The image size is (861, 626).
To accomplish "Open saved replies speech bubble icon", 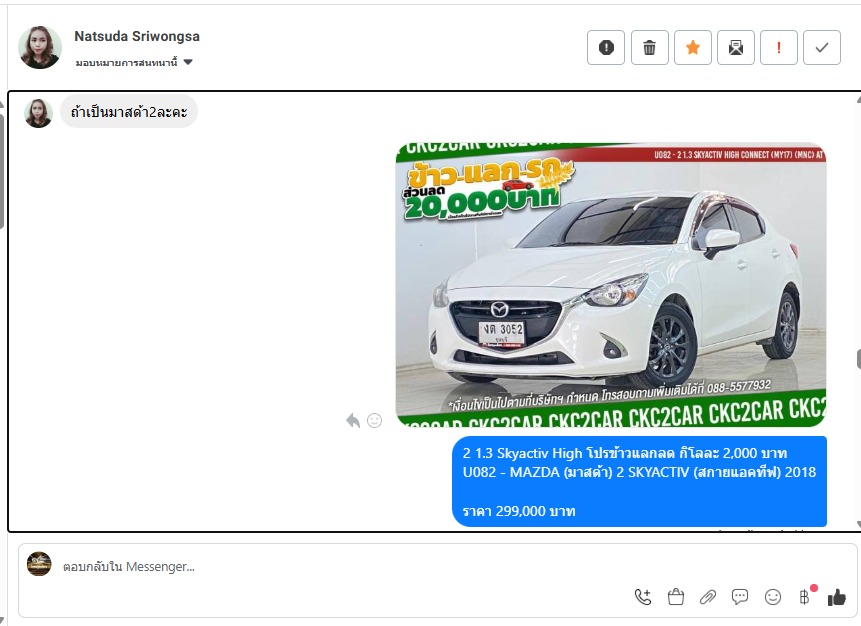I will pyautogui.click(x=740, y=597).
